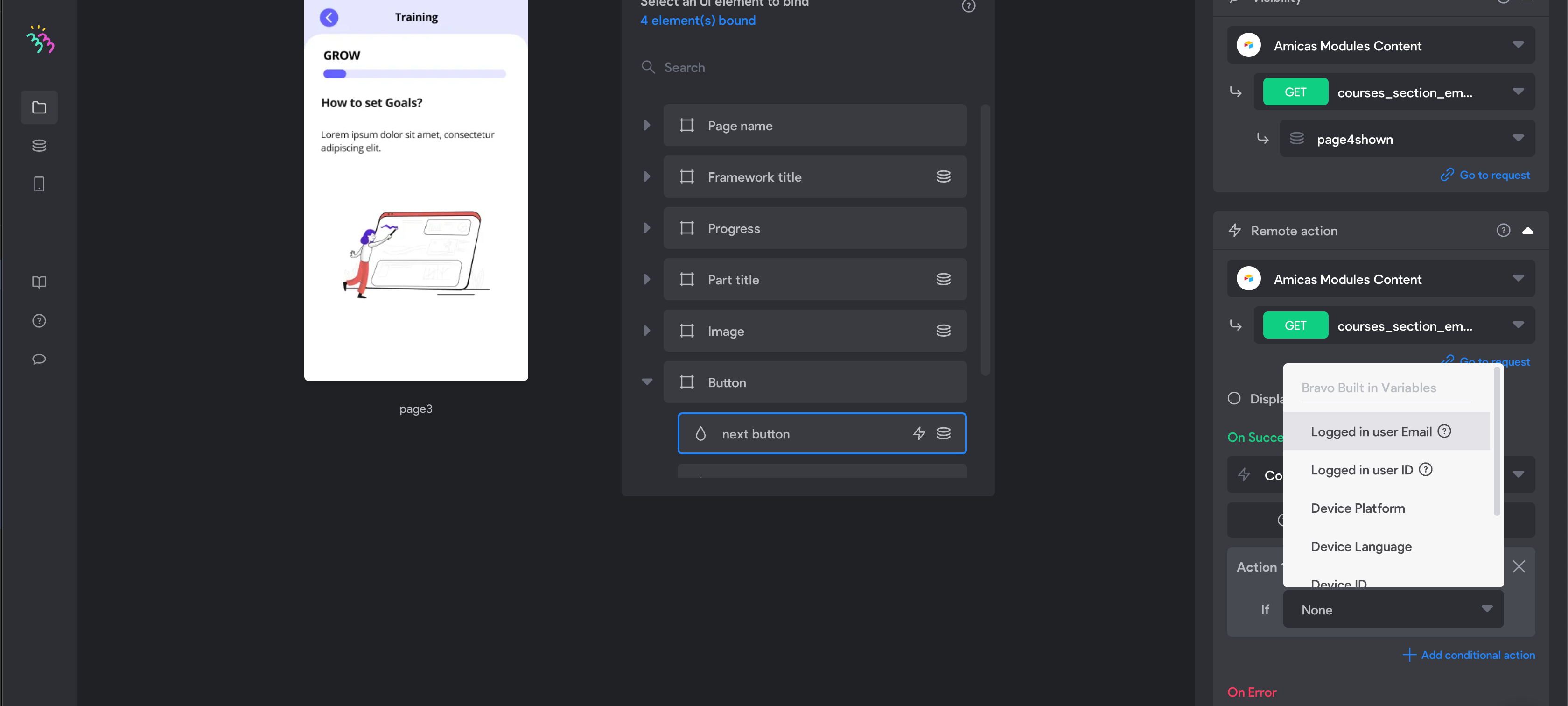
Task: Click the help icon beside Logged in user Email
Action: point(1444,431)
